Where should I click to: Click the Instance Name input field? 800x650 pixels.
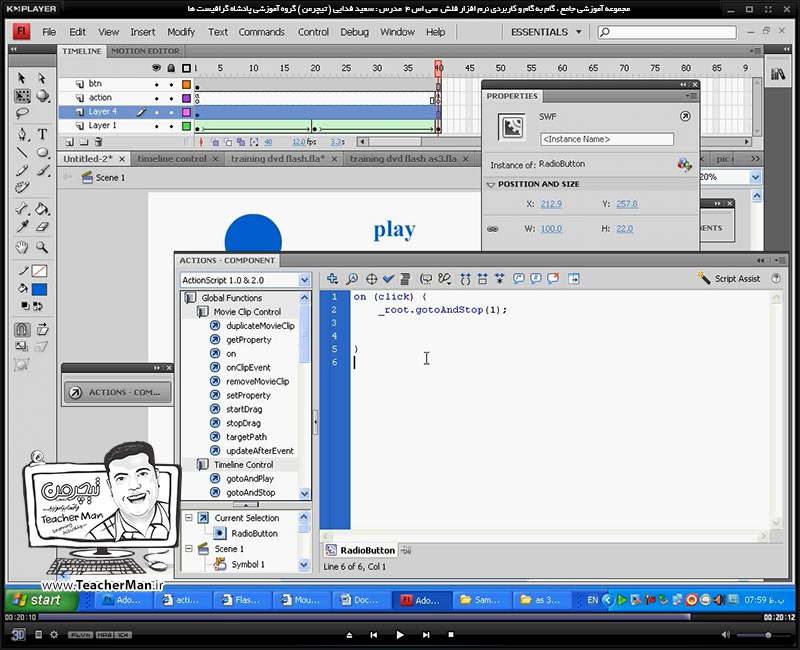(607, 139)
